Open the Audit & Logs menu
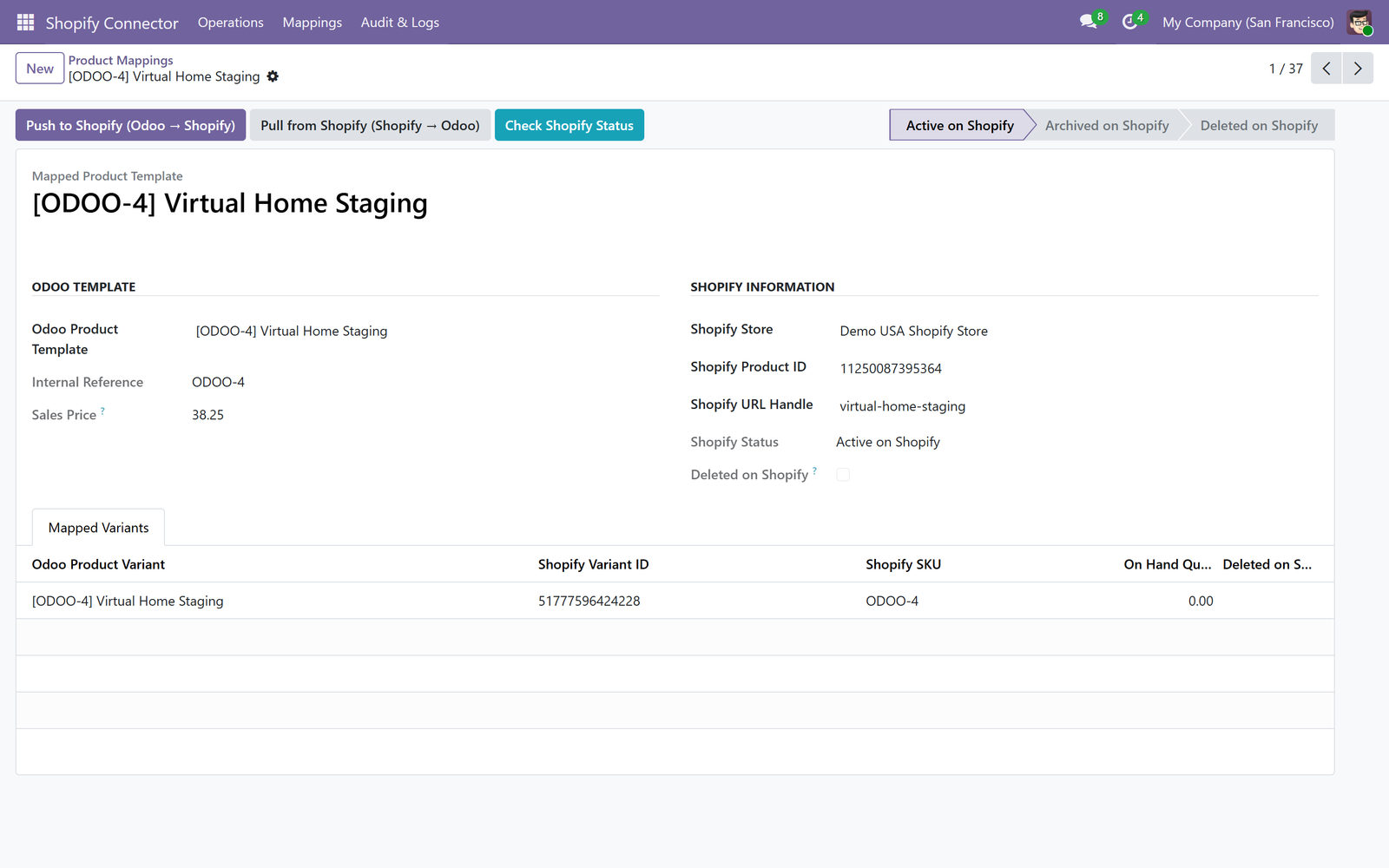The image size is (1389, 868). coord(400,23)
